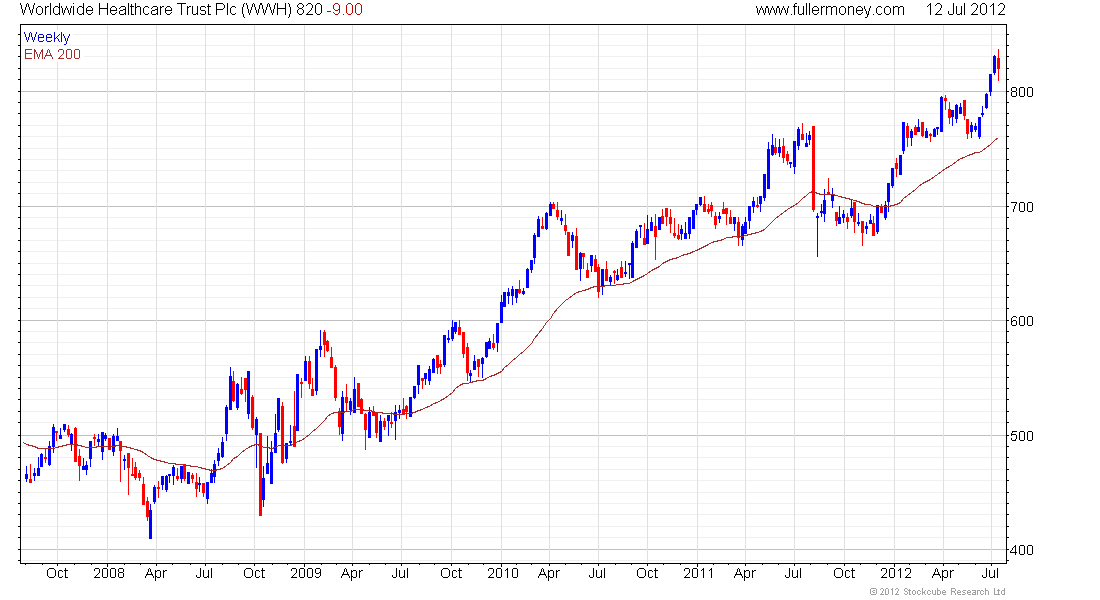Click the 600 price axis label
This screenshot has width=1100, height=600.
click(1022, 321)
